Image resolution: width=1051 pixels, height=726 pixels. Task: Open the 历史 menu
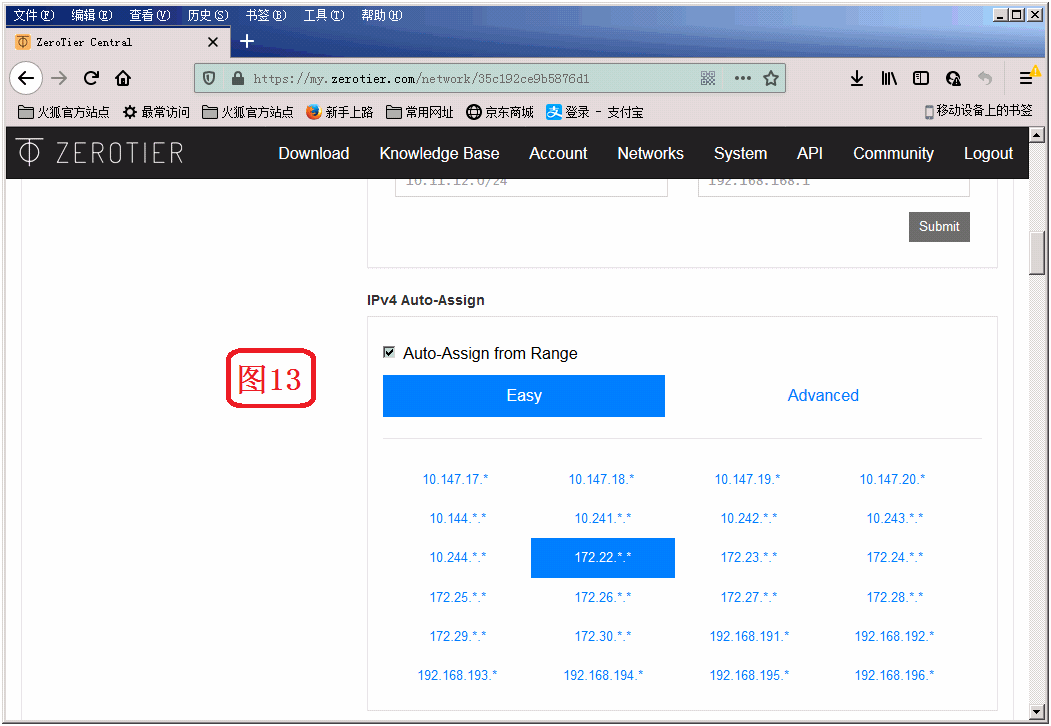(x=208, y=15)
